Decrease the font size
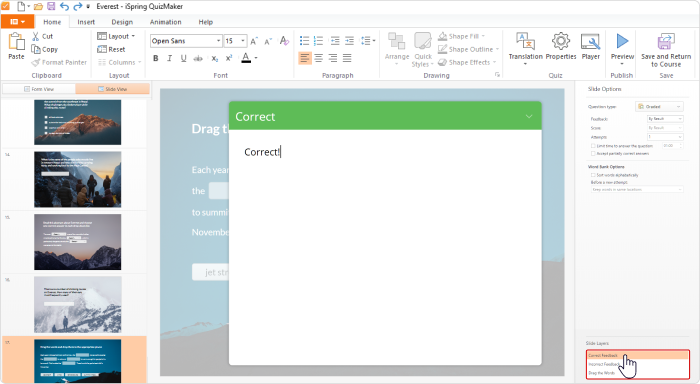Viewport: 700px width, 384px height. [268, 41]
